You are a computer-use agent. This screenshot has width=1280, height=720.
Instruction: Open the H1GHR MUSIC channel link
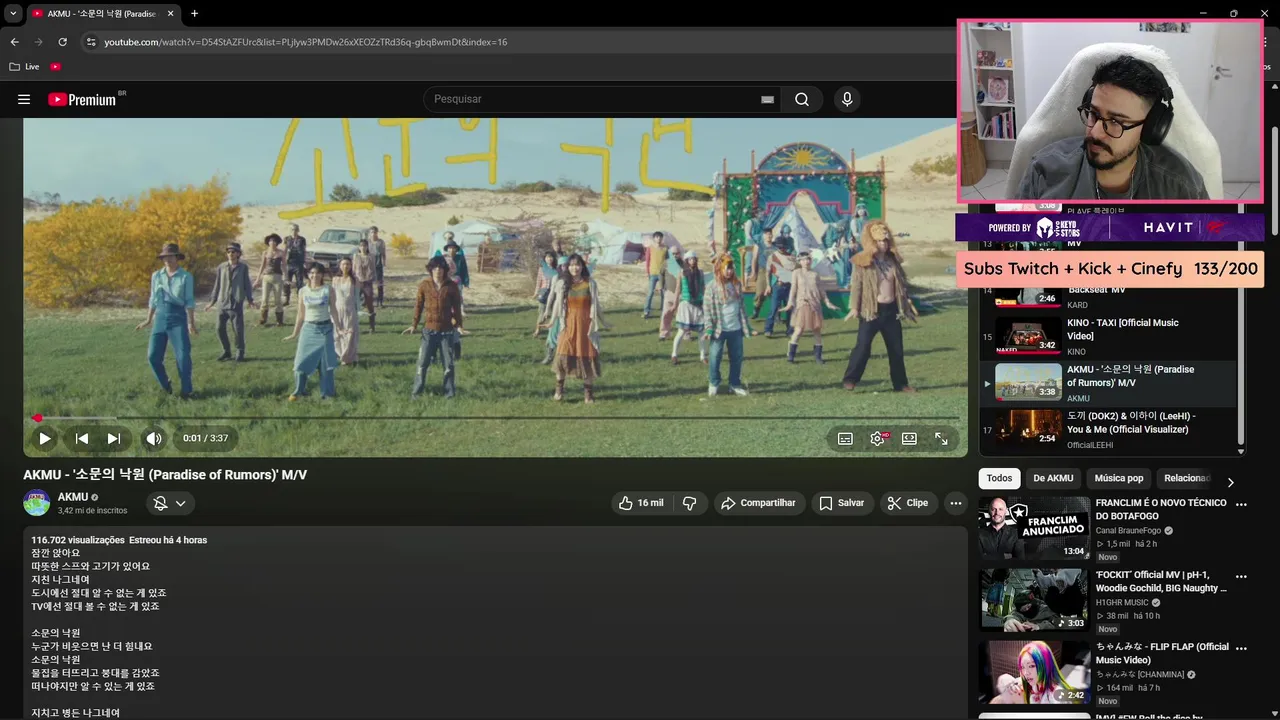point(1122,603)
